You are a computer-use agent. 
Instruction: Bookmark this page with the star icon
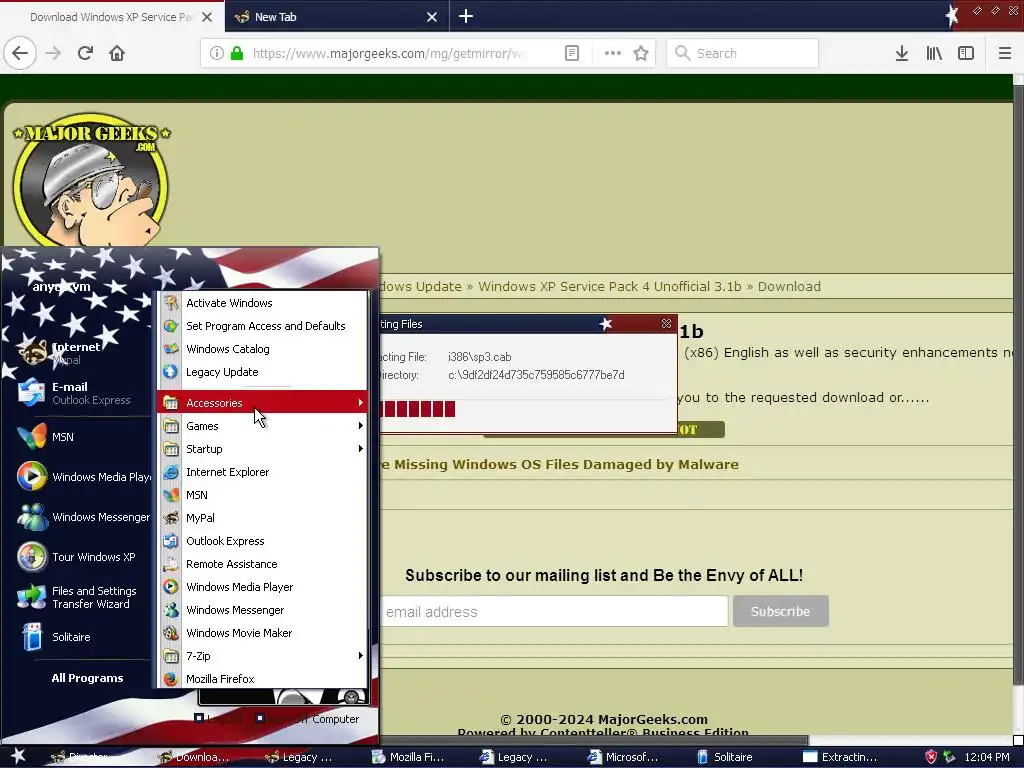point(641,54)
